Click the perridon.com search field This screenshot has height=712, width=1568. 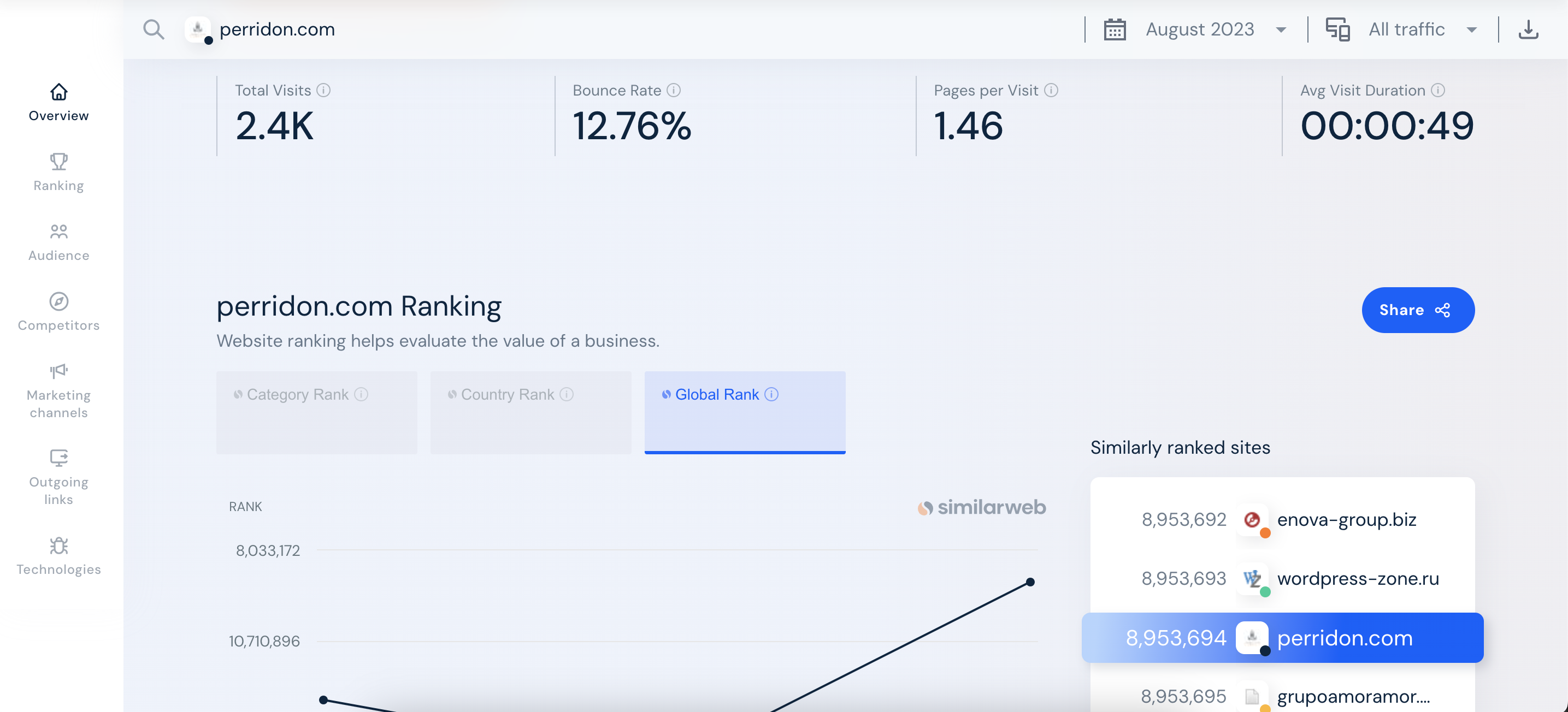pyautogui.click(x=277, y=29)
